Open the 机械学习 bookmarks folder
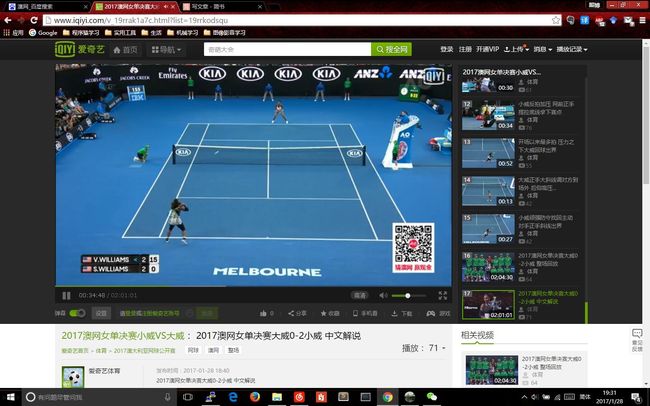Image resolution: width=650 pixels, height=406 pixels. (x=182, y=32)
